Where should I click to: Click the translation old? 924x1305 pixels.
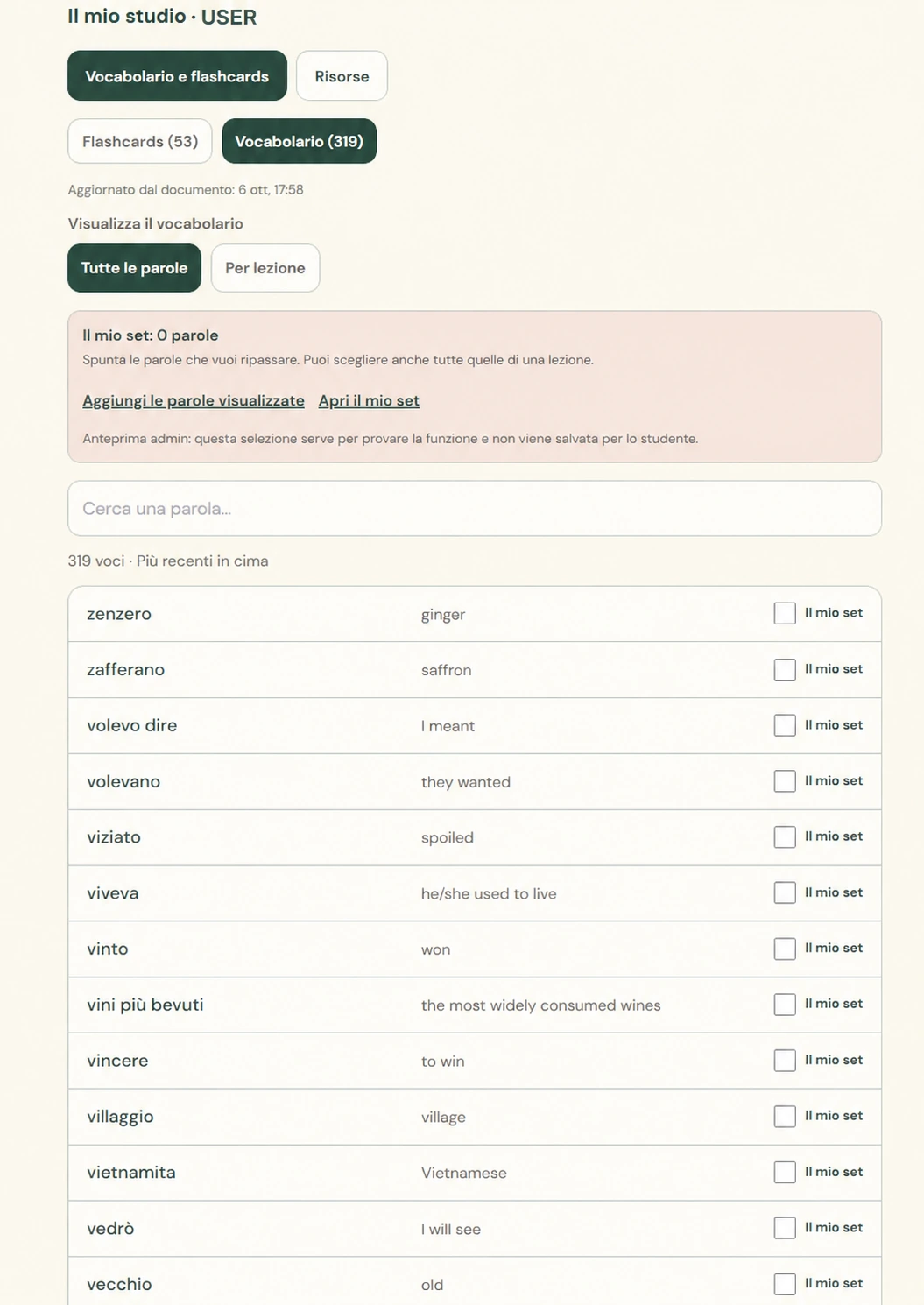click(433, 1285)
